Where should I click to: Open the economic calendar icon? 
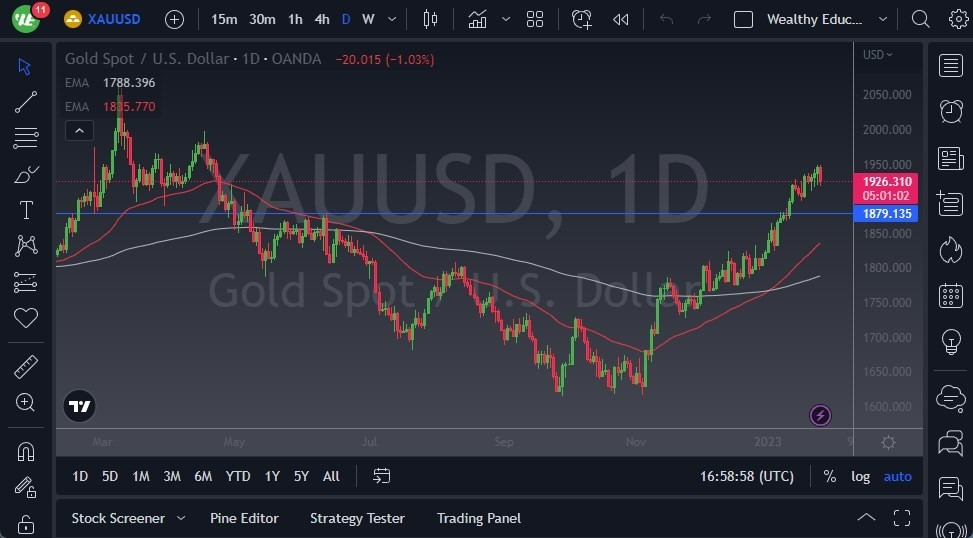951,295
